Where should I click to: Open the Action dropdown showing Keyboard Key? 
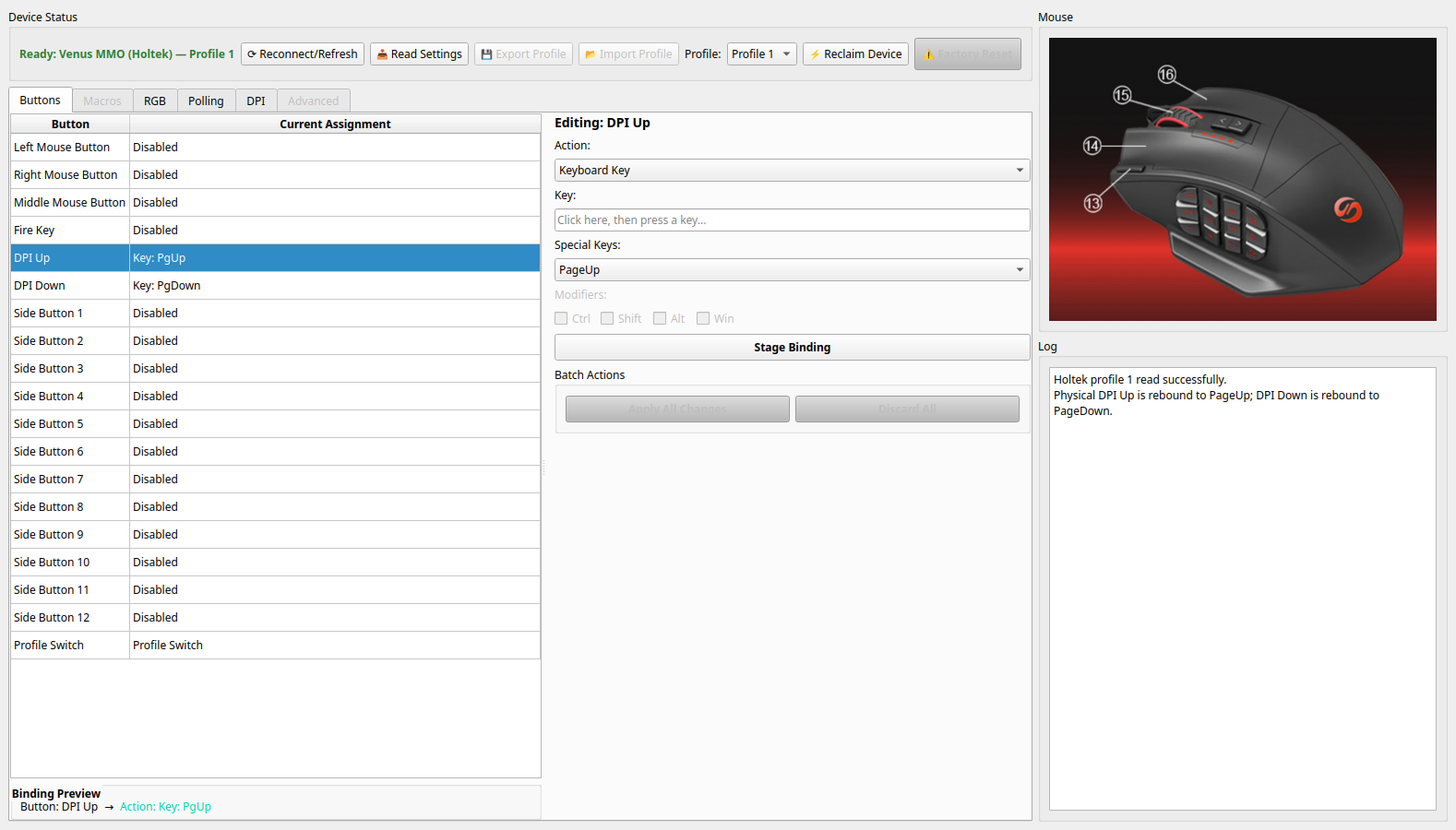tap(792, 171)
